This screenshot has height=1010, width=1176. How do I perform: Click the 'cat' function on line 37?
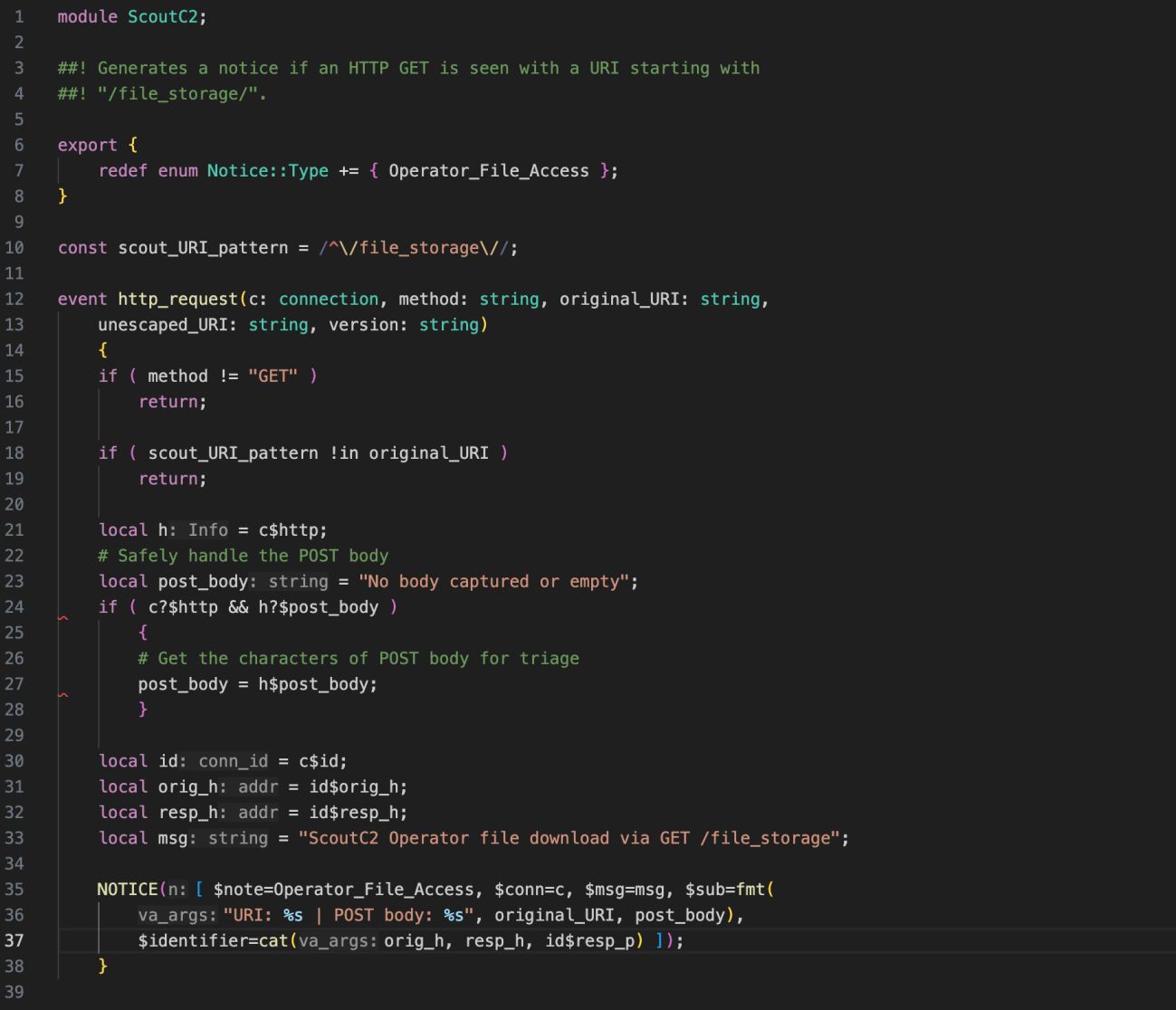click(x=273, y=940)
